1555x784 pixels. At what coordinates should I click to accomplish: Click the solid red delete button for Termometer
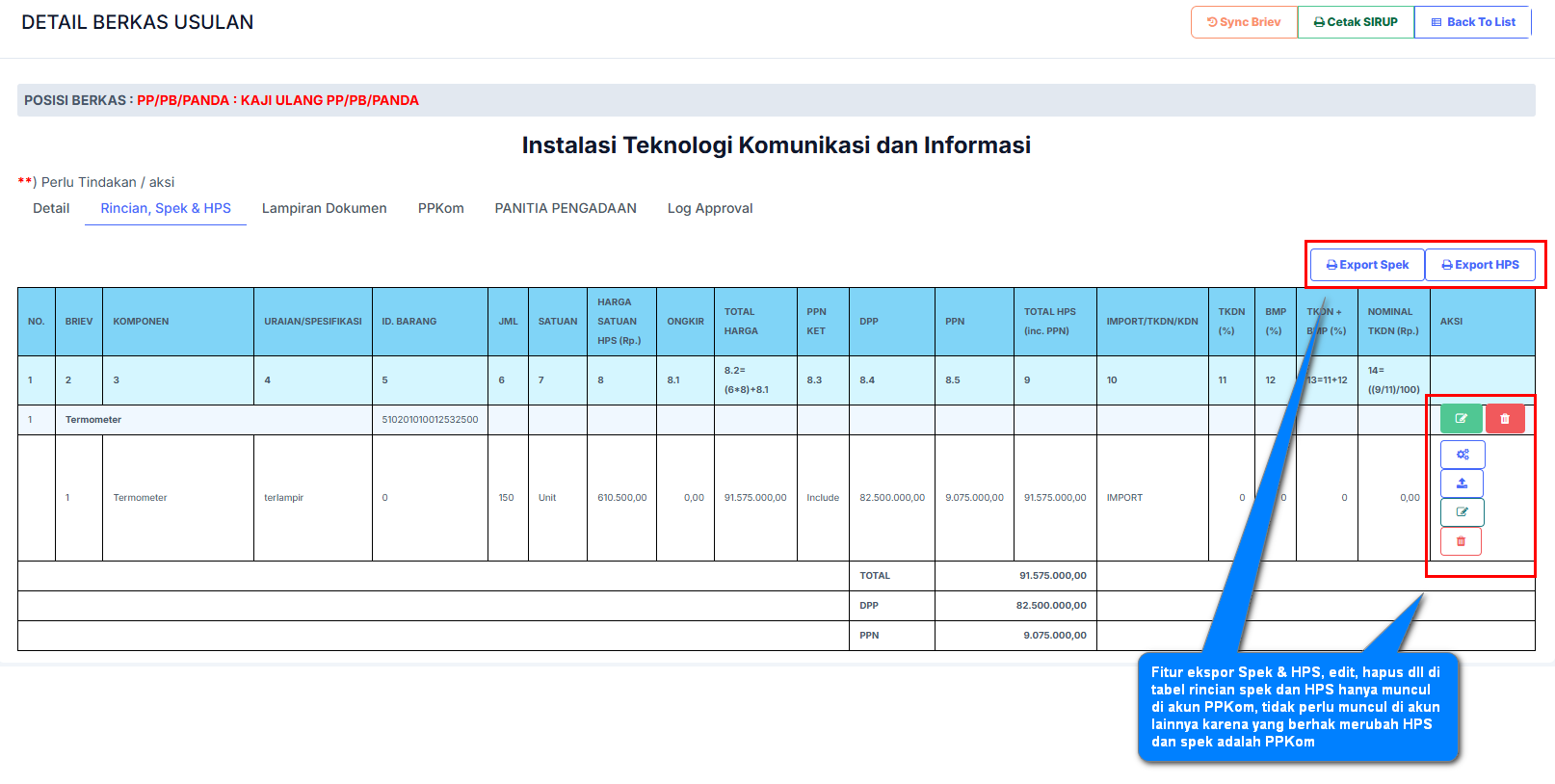(x=1504, y=419)
